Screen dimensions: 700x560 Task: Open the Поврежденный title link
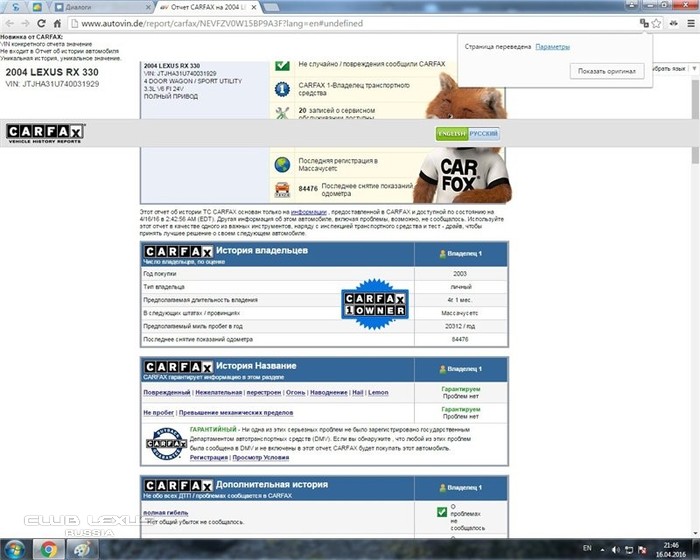[167, 393]
